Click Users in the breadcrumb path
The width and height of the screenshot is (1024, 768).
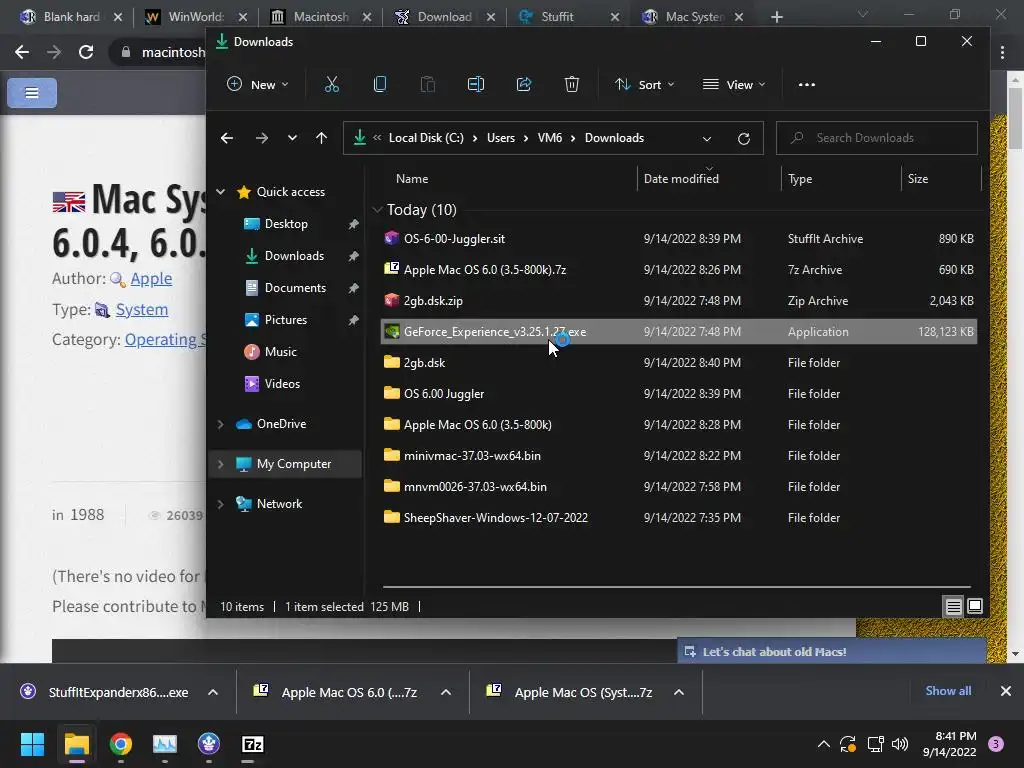pos(501,138)
